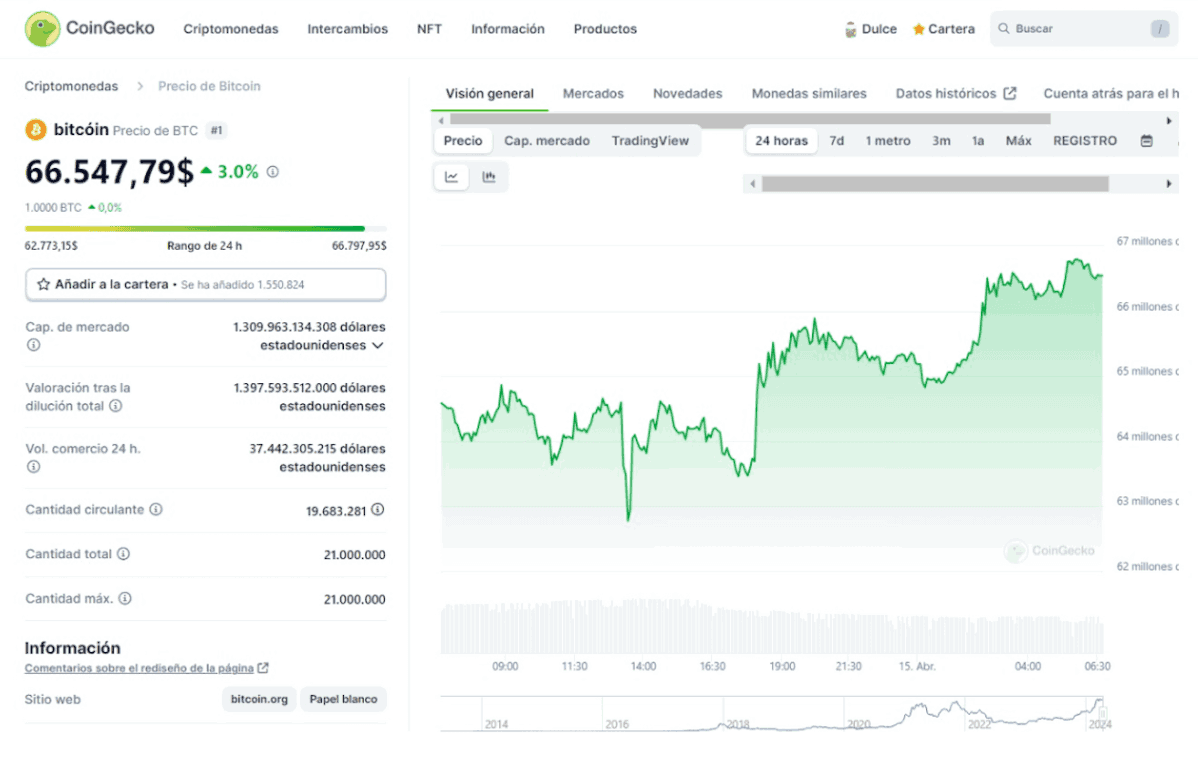Viewport: 1200px width, 764px height.
Task: Click the time range horizontal scrollbar thumb
Action: click(x=935, y=184)
